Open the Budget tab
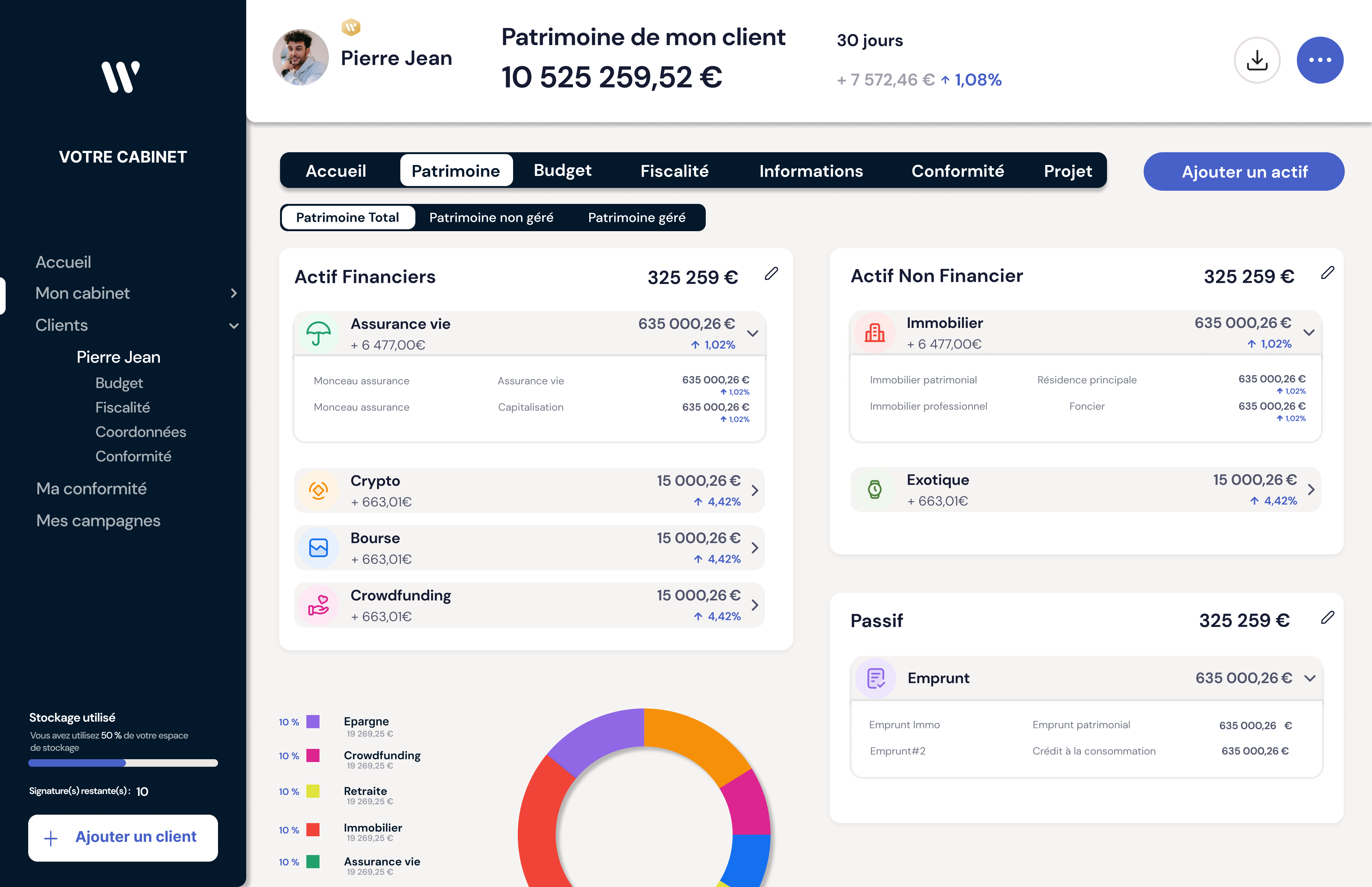 coord(562,170)
